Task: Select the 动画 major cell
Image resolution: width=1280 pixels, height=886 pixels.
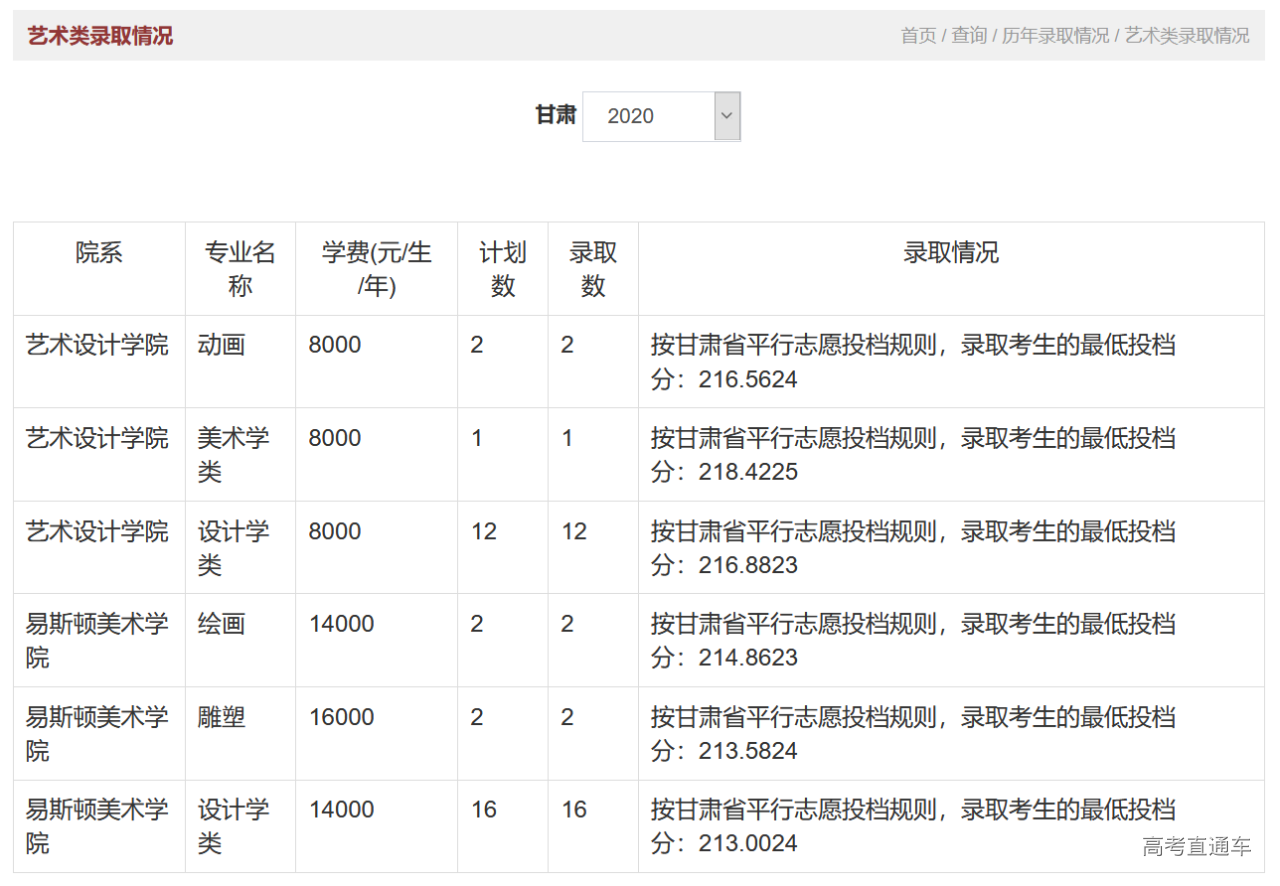Action: (x=222, y=344)
